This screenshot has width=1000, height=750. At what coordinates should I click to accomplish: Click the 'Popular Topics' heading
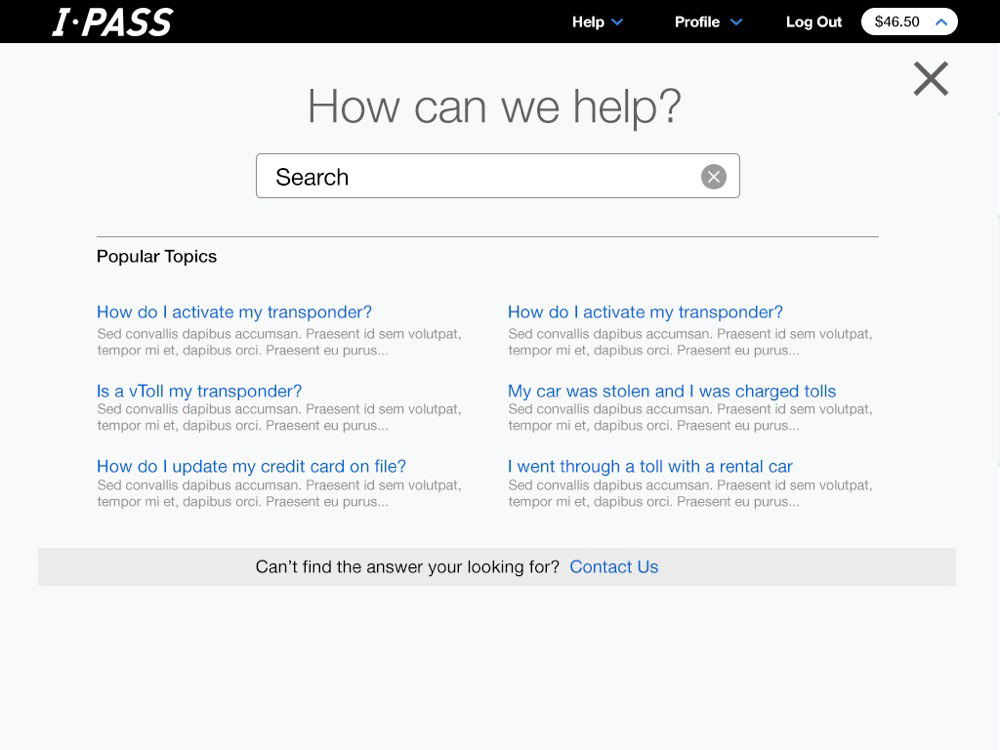156,256
